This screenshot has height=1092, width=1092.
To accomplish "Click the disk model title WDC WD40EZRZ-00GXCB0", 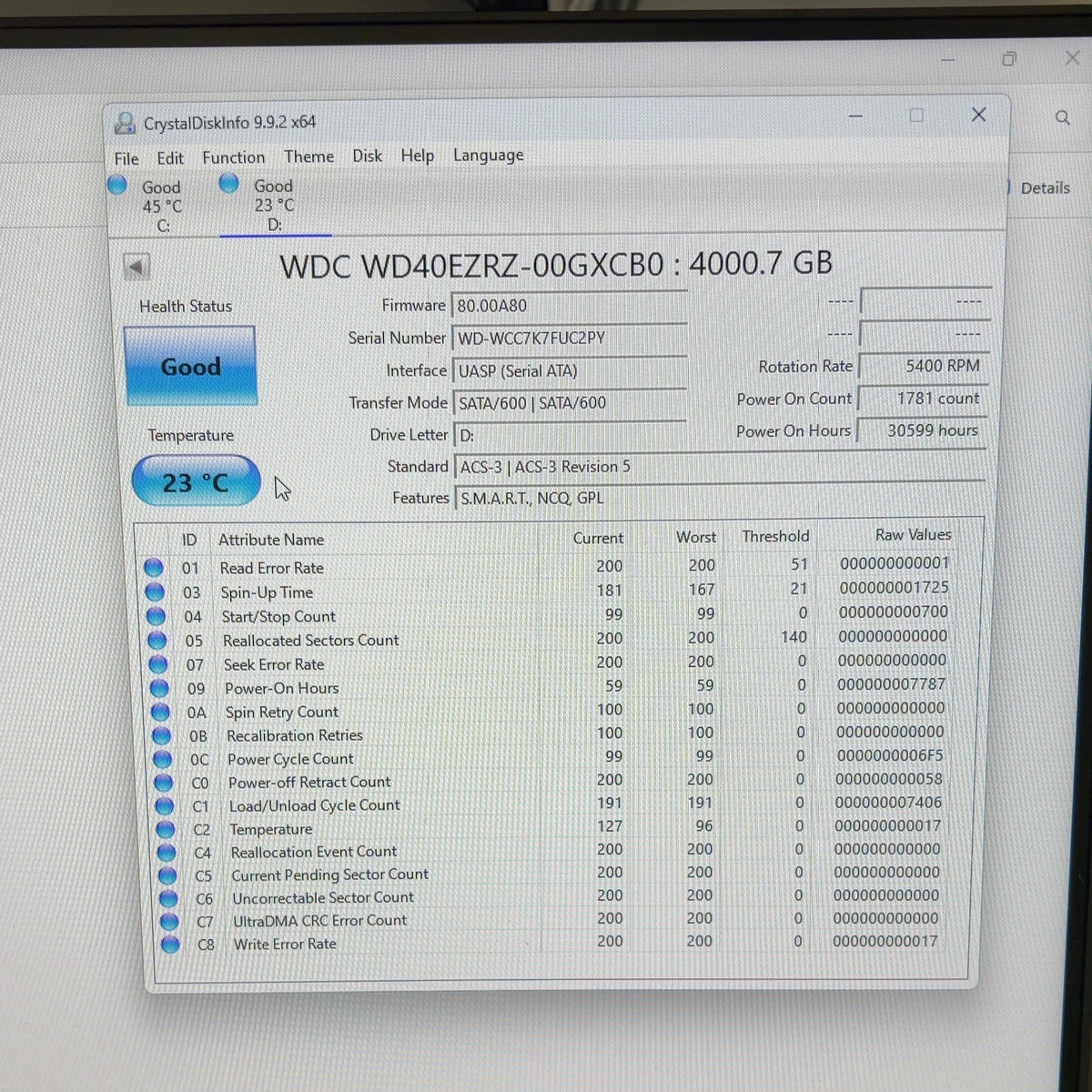I will (x=471, y=266).
